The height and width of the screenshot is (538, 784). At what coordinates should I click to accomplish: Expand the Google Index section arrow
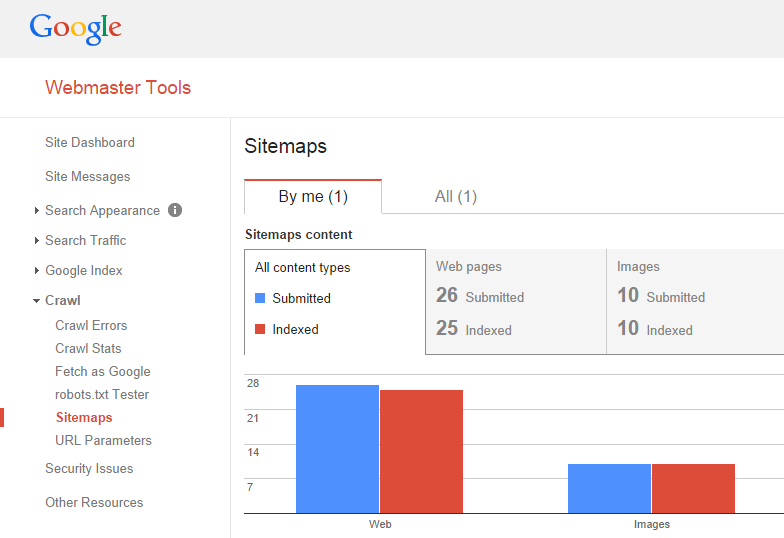pyautogui.click(x=37, y=271)
